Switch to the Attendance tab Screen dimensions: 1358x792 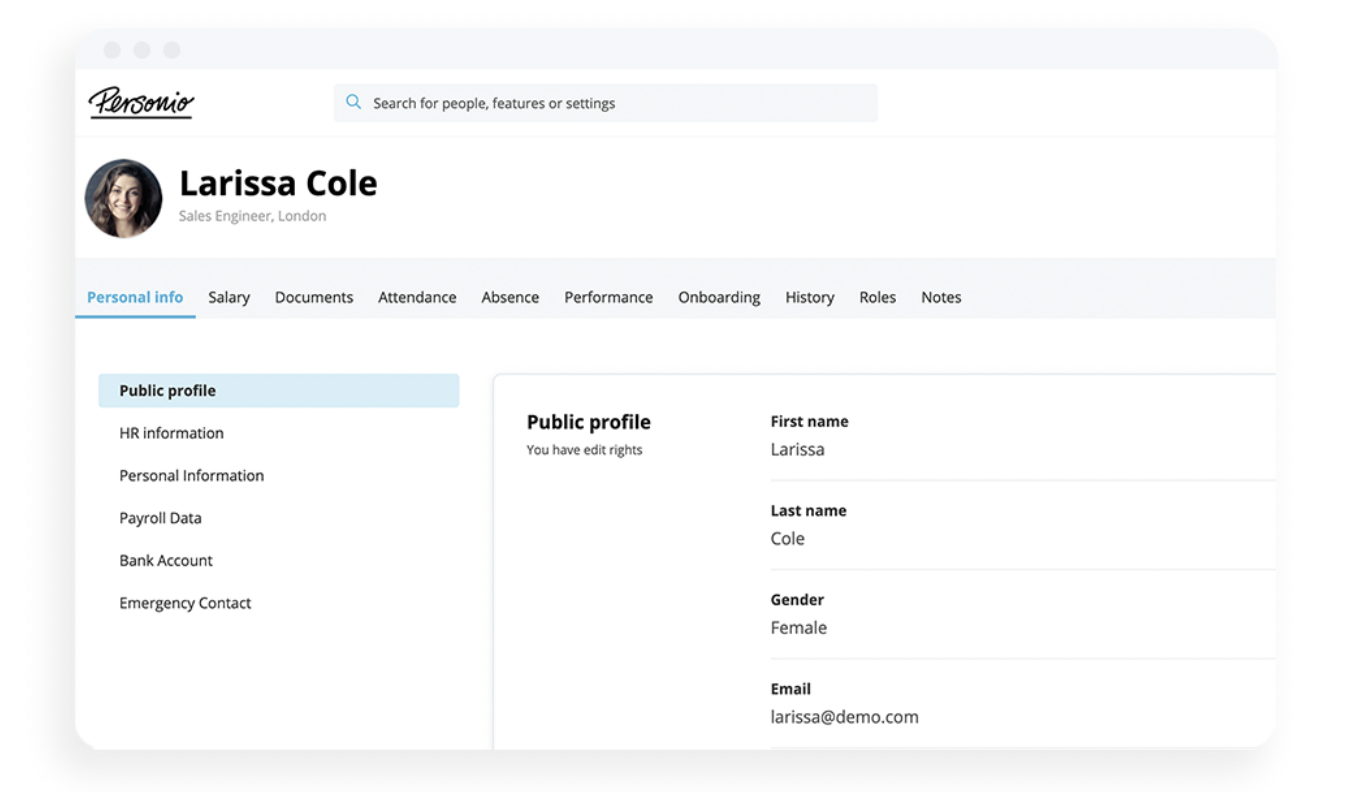[417, 297]
